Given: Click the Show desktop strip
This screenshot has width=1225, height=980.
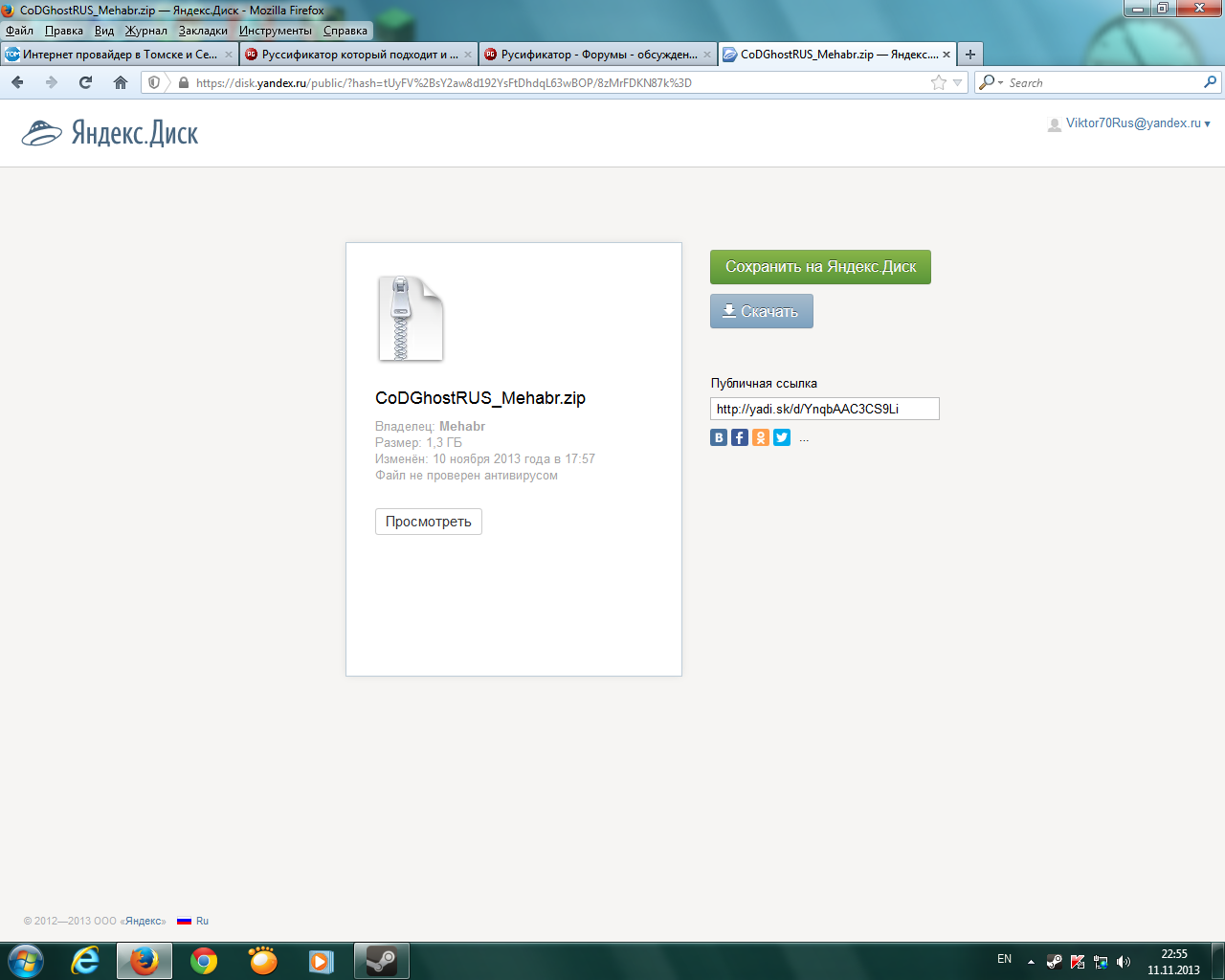Looking at the screenshot, I should [1217, 961].
